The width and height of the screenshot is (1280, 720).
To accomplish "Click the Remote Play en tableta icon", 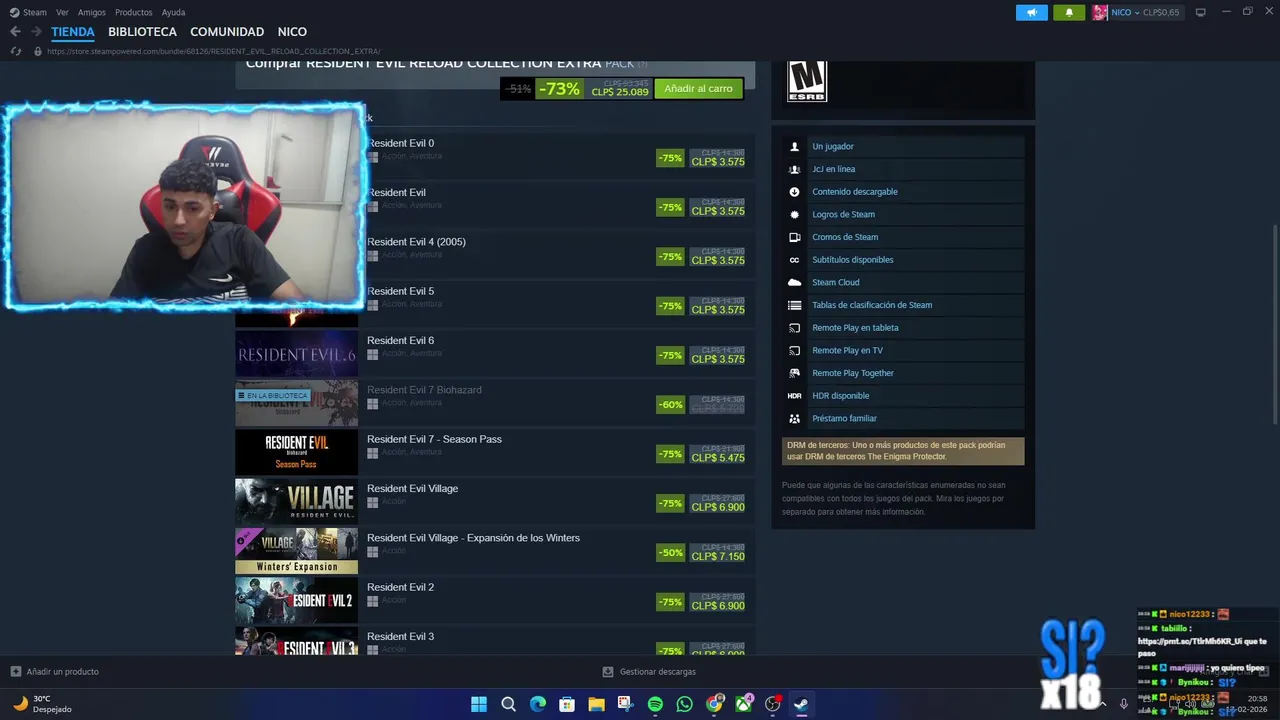I will 795,328.
